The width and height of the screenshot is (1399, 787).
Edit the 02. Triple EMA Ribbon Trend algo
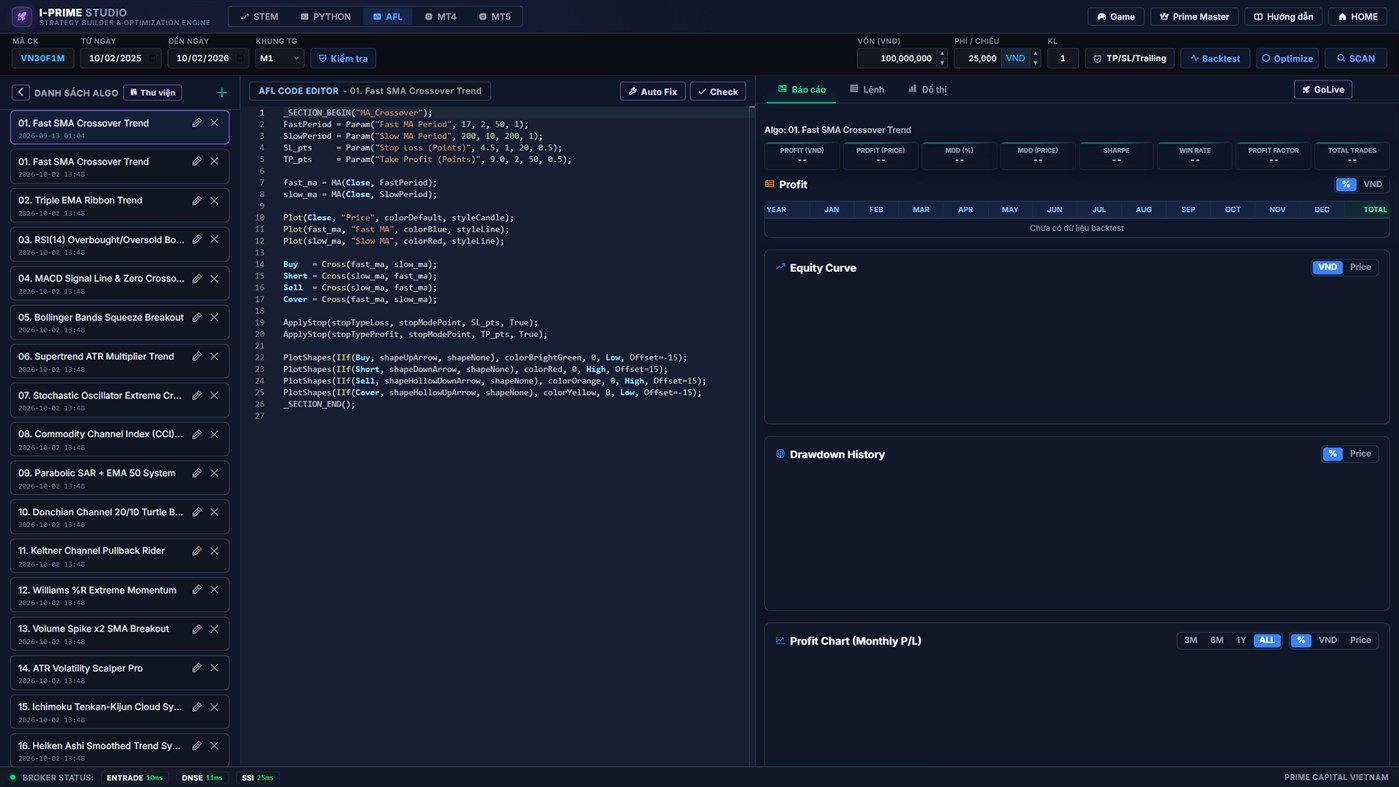197,200
